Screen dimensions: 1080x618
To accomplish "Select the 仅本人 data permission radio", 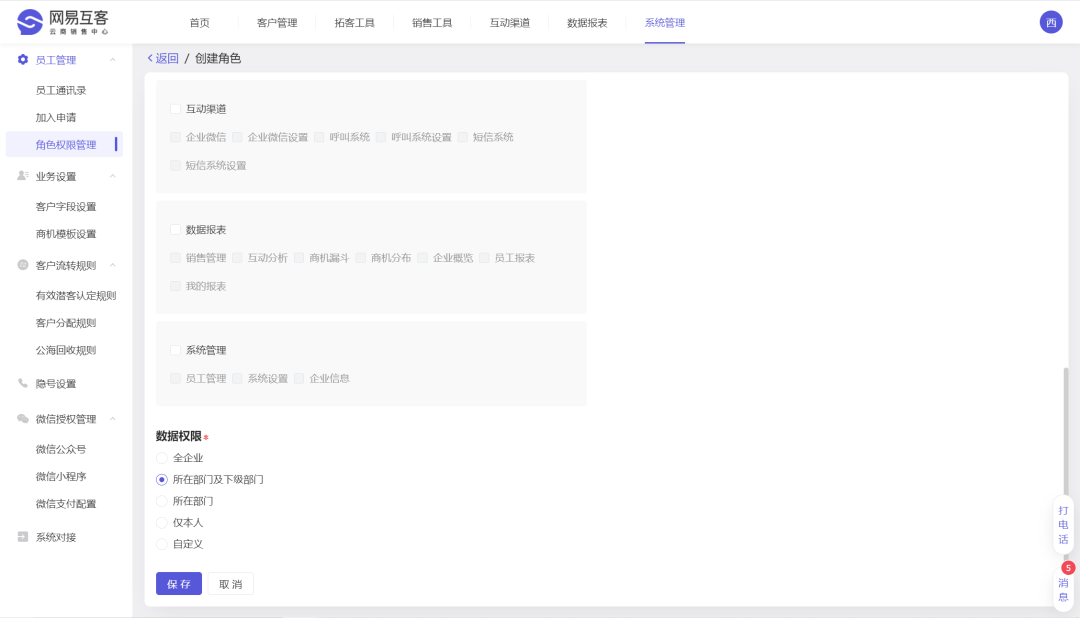I will [x=161, y=522].
